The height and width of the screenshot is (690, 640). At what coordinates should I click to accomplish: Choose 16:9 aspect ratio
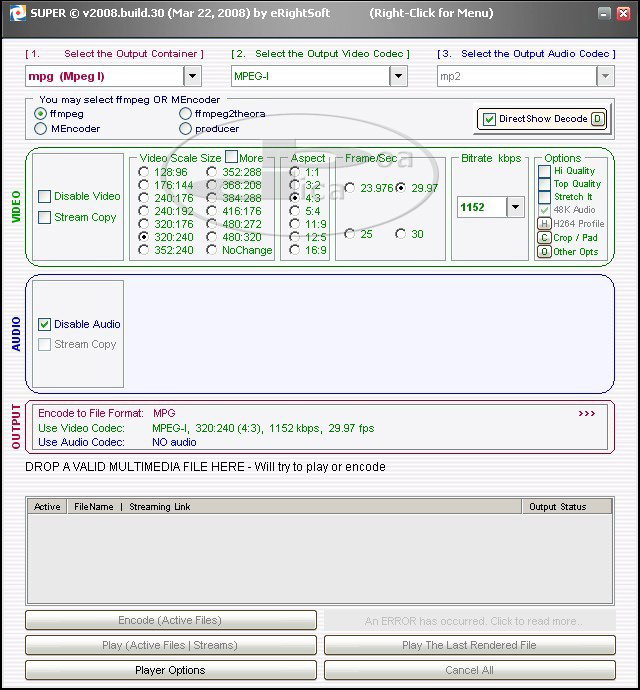coord(295,251)
